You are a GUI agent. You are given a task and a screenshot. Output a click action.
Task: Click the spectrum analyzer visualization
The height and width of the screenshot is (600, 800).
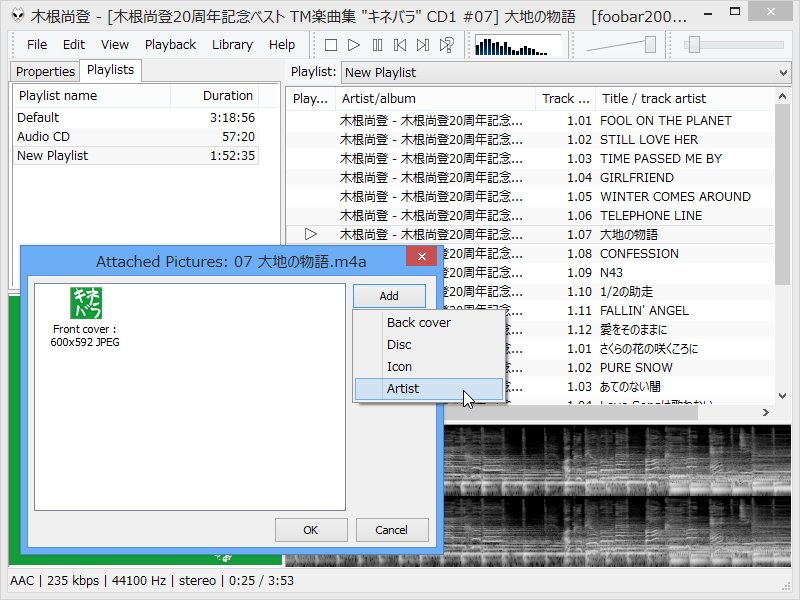coord(518,44)
